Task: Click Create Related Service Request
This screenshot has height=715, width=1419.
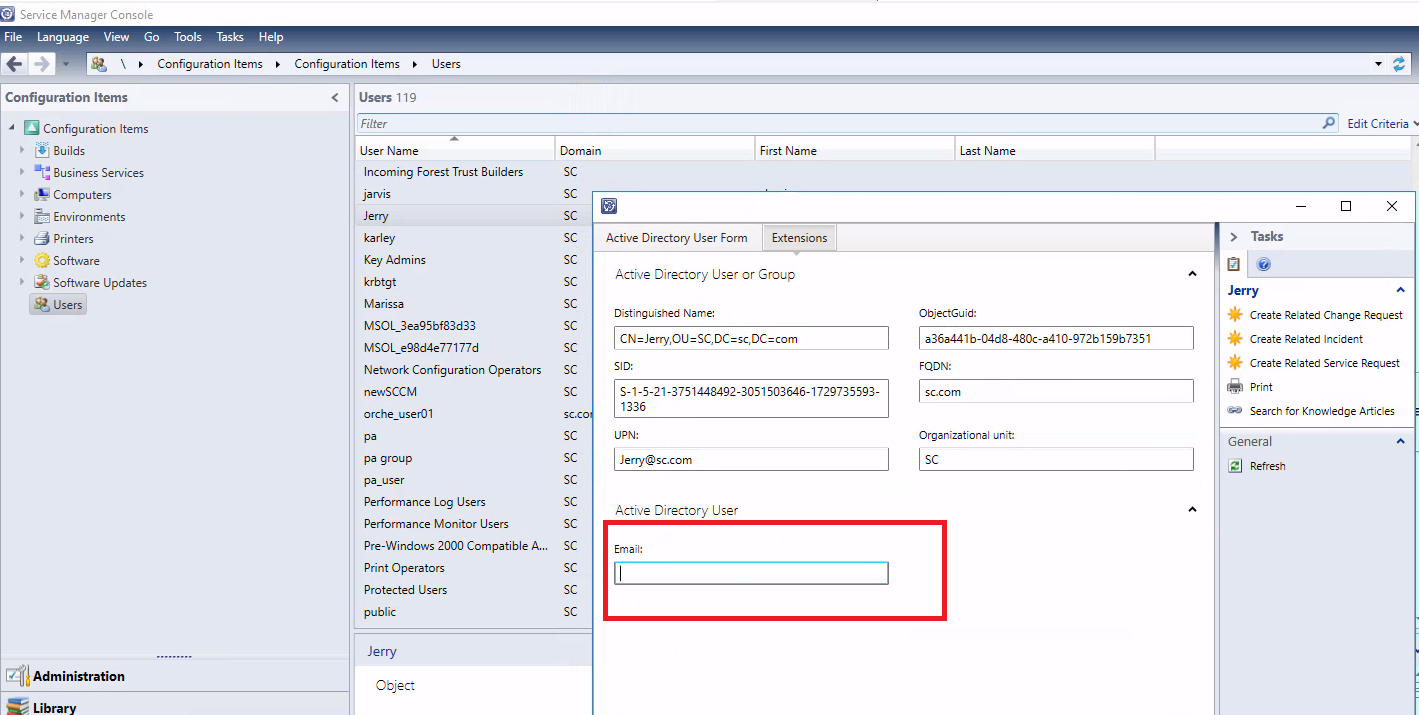Action: pyautogui.click(x=1325, y=363)
